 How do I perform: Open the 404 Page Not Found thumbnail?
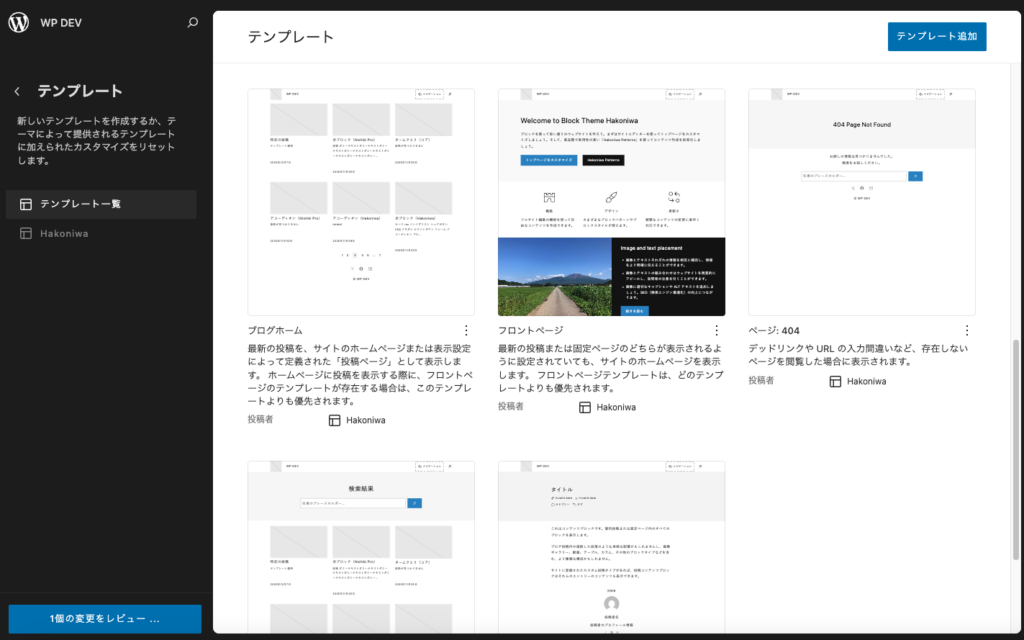(x=861, y=202)
